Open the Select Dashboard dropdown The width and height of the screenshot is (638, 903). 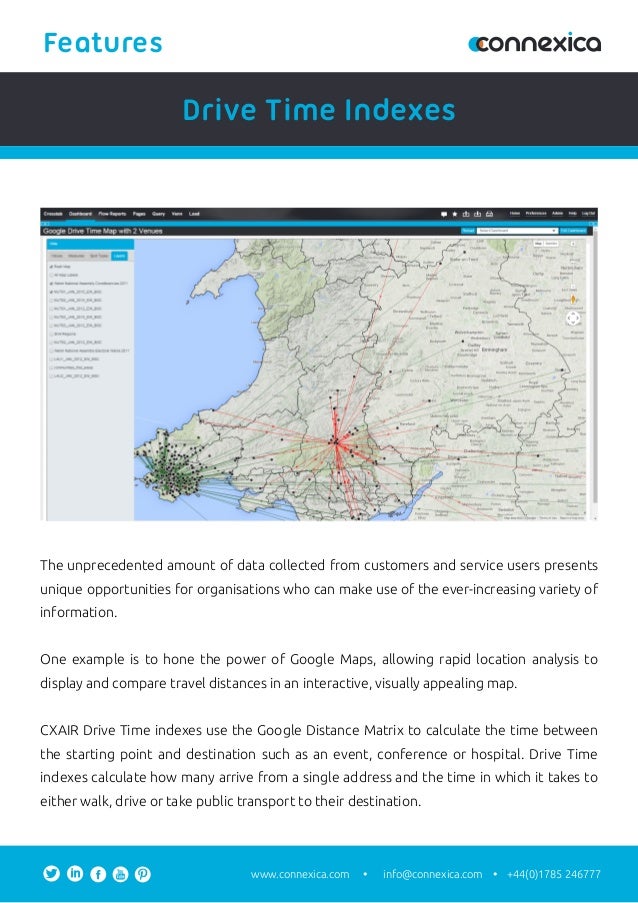pos(517,230)
